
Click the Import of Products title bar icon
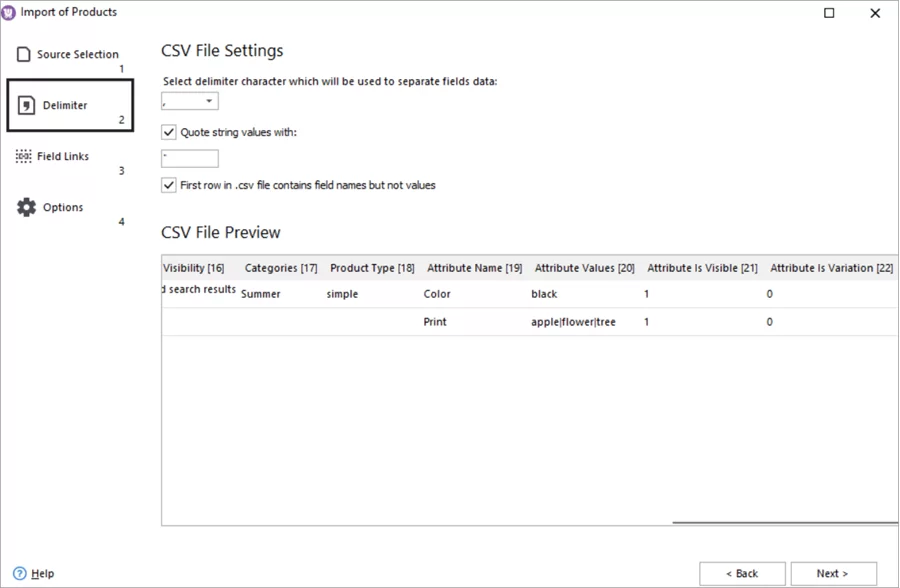[10, 12]
